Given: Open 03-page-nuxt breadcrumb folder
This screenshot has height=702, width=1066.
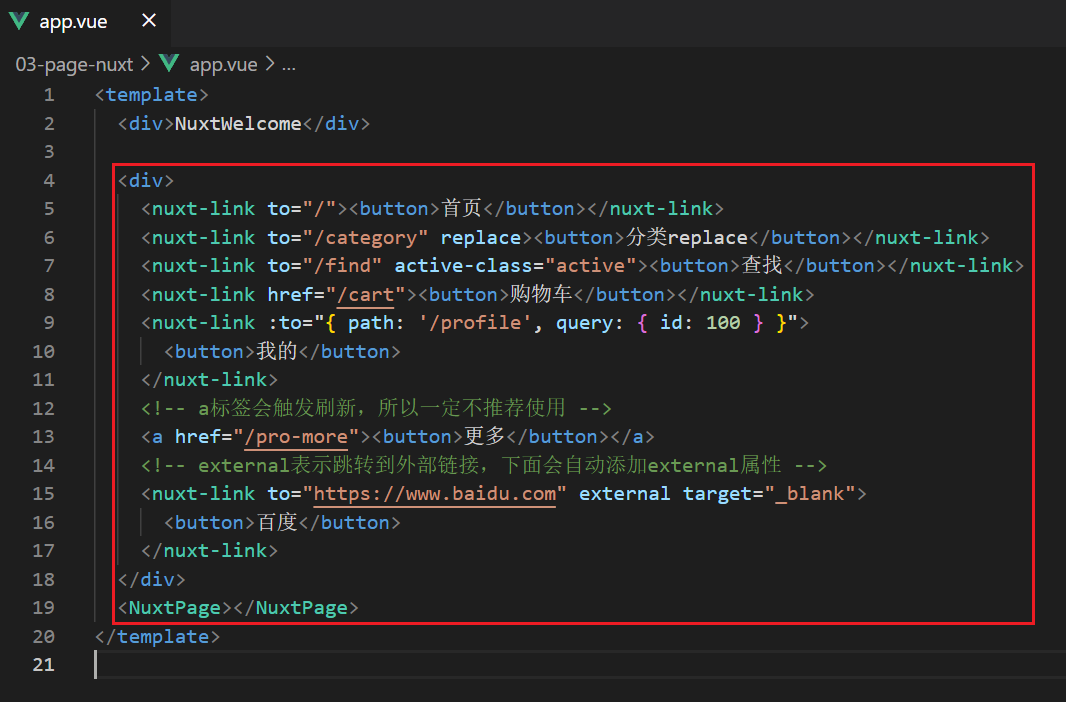Looking at the screenshot, I should click(x=74, y=65).
